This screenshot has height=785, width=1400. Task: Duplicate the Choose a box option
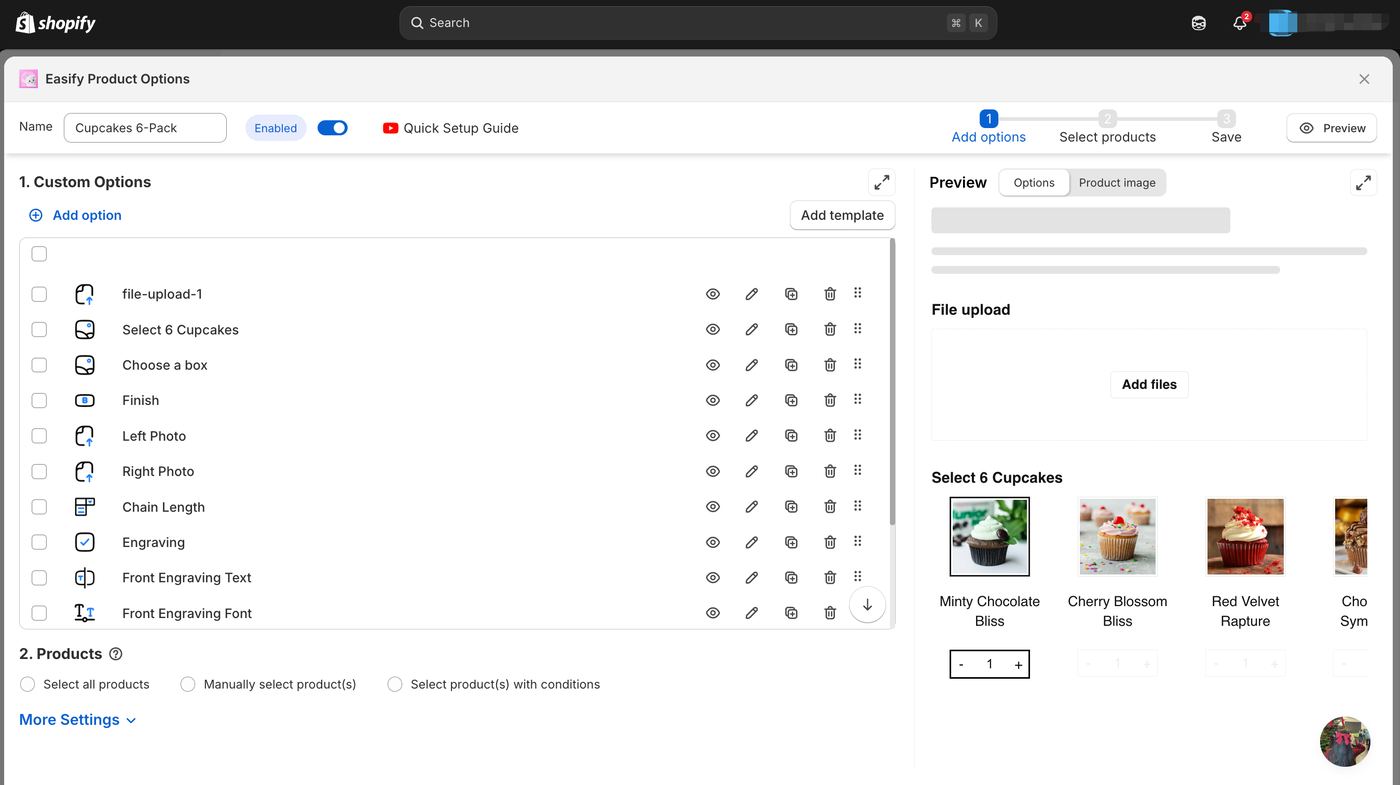791,365
